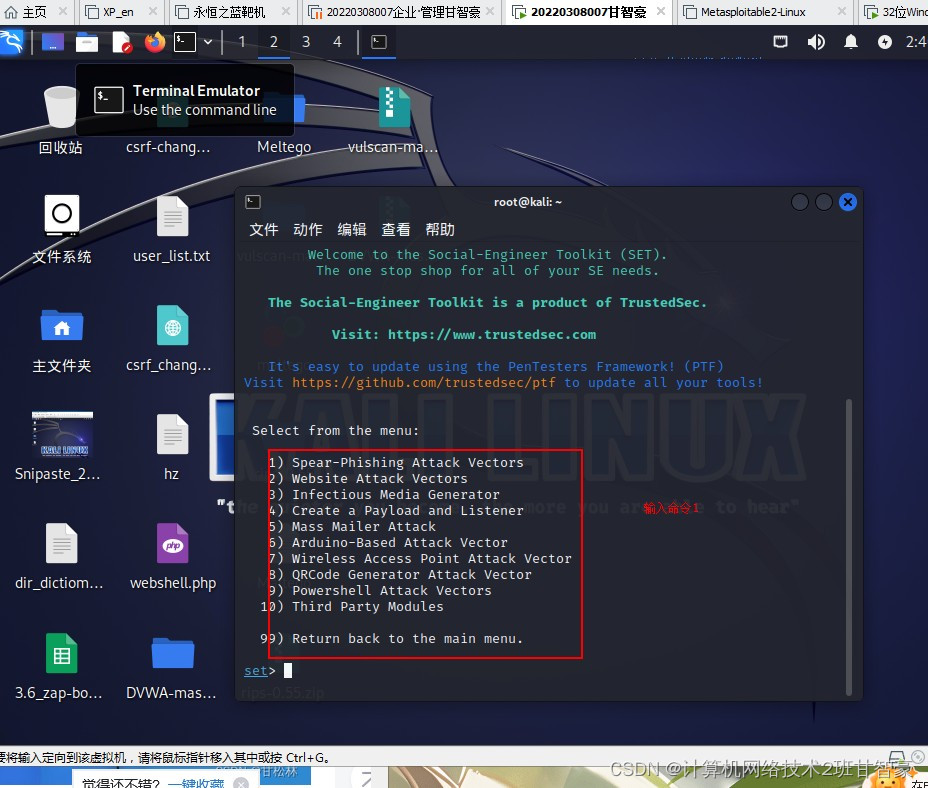Image resolution: width=928 pixels, height=788 pixels.
Task: Click the terminal vertical scrollbar
Action: (849, 546)
